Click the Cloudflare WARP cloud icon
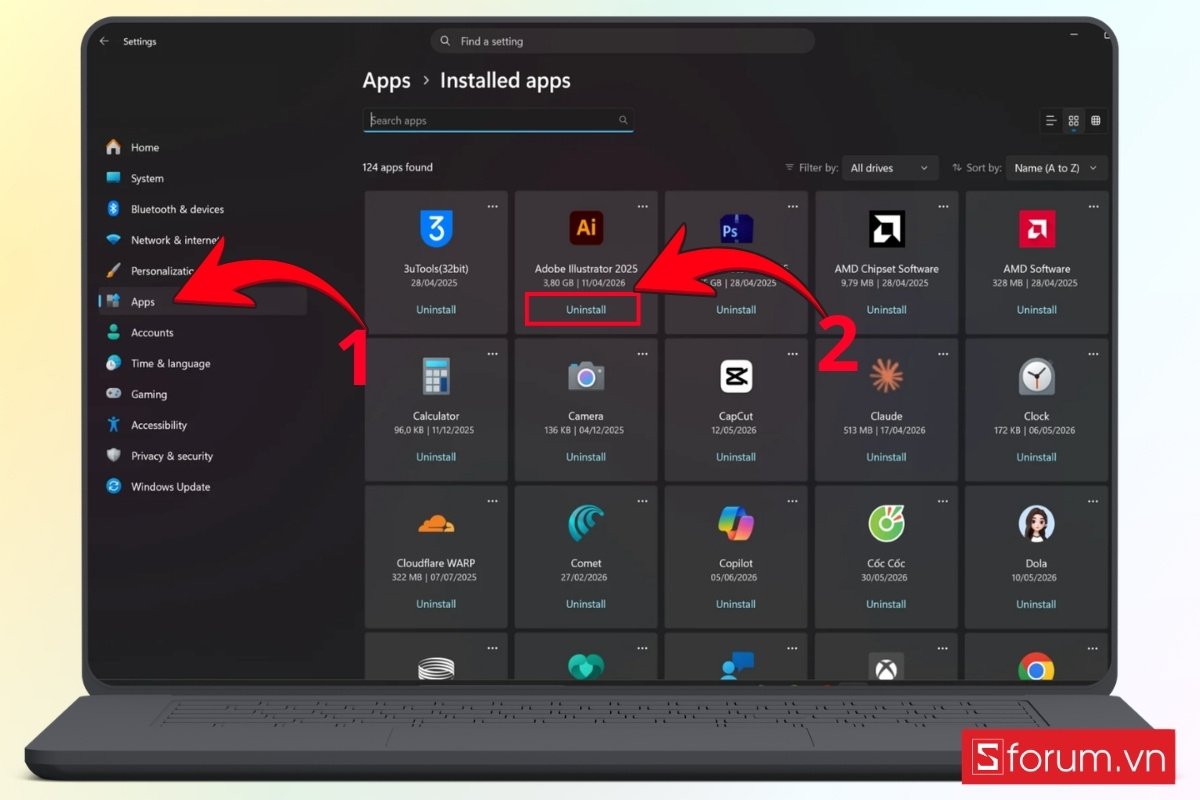 (436, 523)
